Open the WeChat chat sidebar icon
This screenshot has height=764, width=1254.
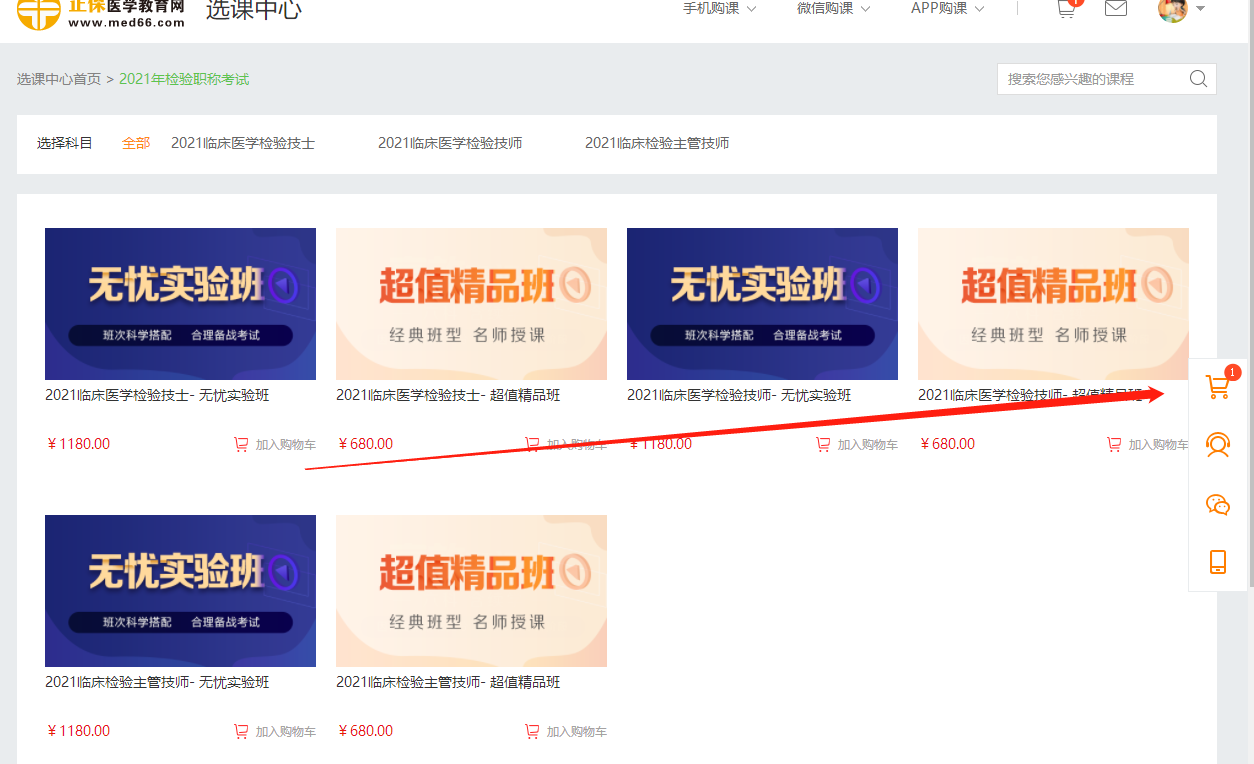pos(1217,504)
